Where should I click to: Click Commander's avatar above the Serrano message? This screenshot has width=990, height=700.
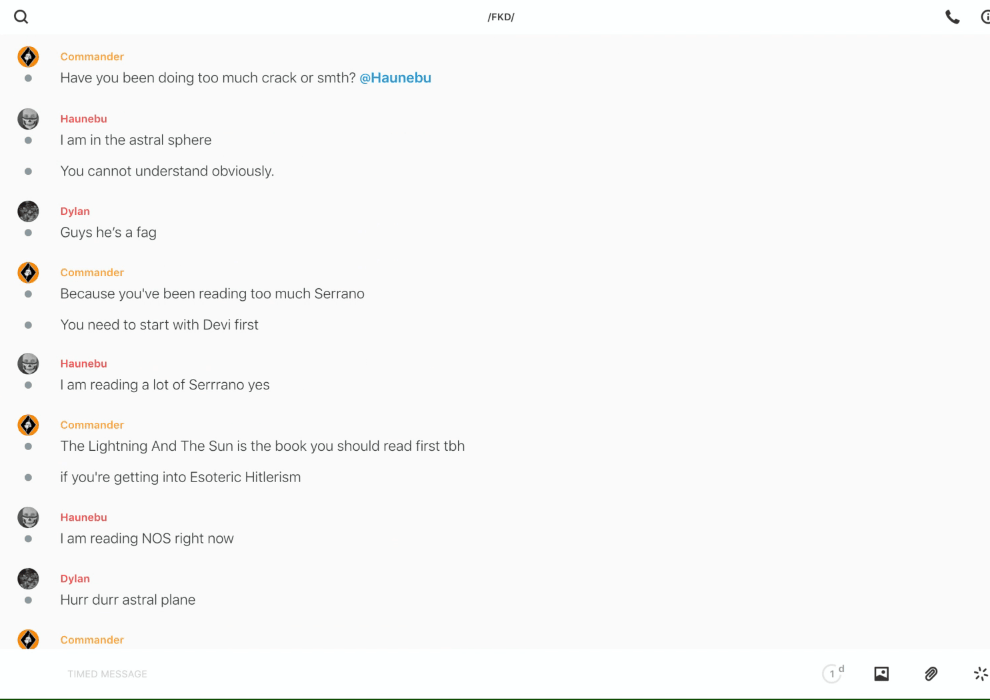point(28,272)
